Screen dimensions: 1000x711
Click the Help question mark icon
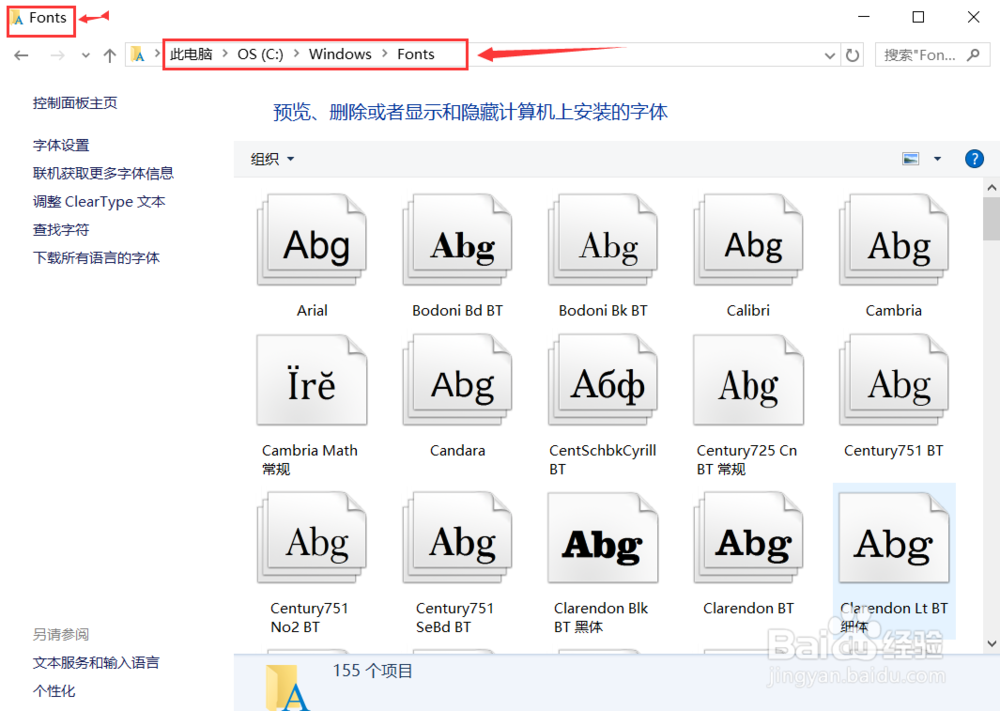point(974,158)
